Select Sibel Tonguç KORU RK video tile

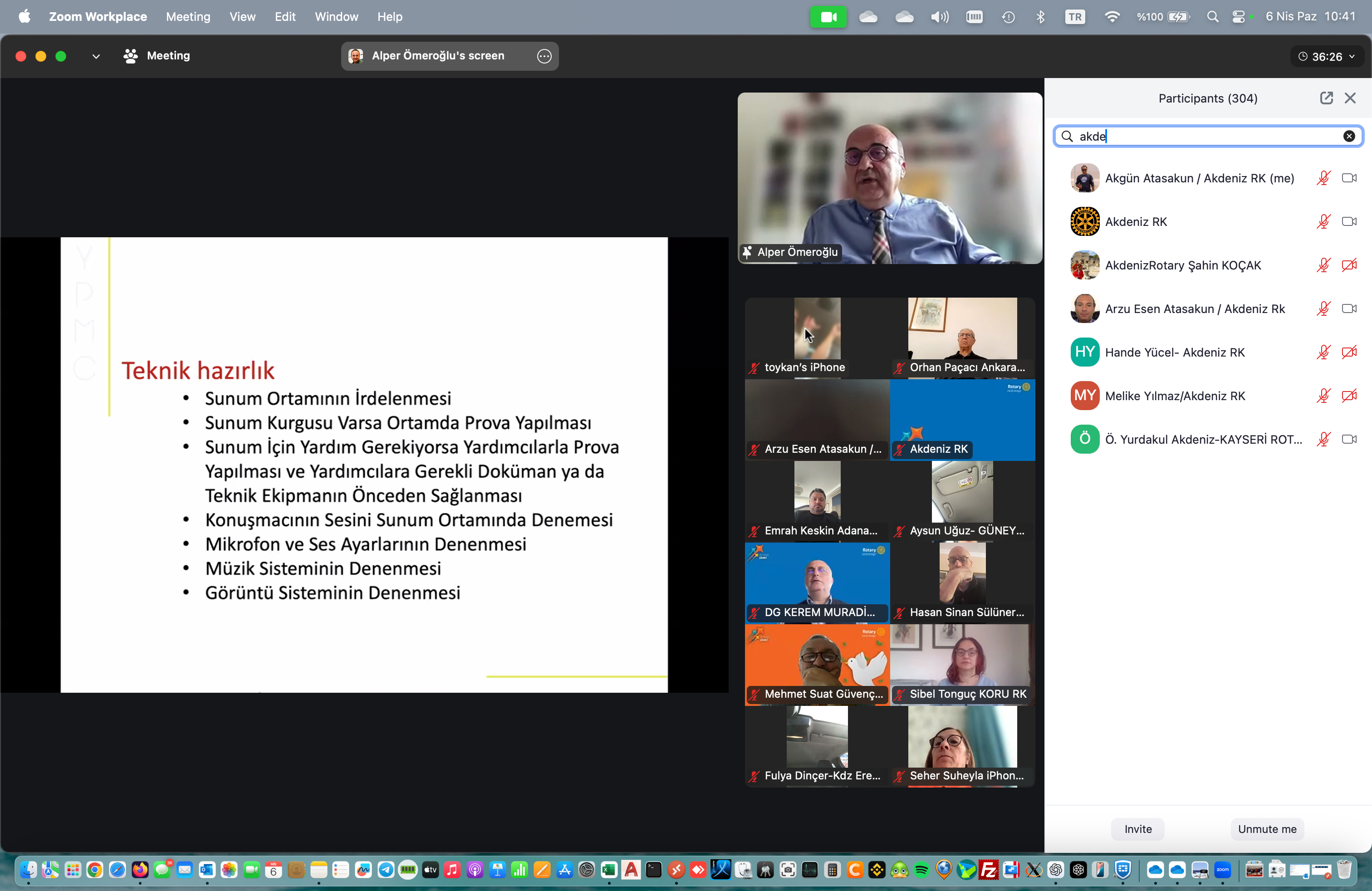pos(962,665)
